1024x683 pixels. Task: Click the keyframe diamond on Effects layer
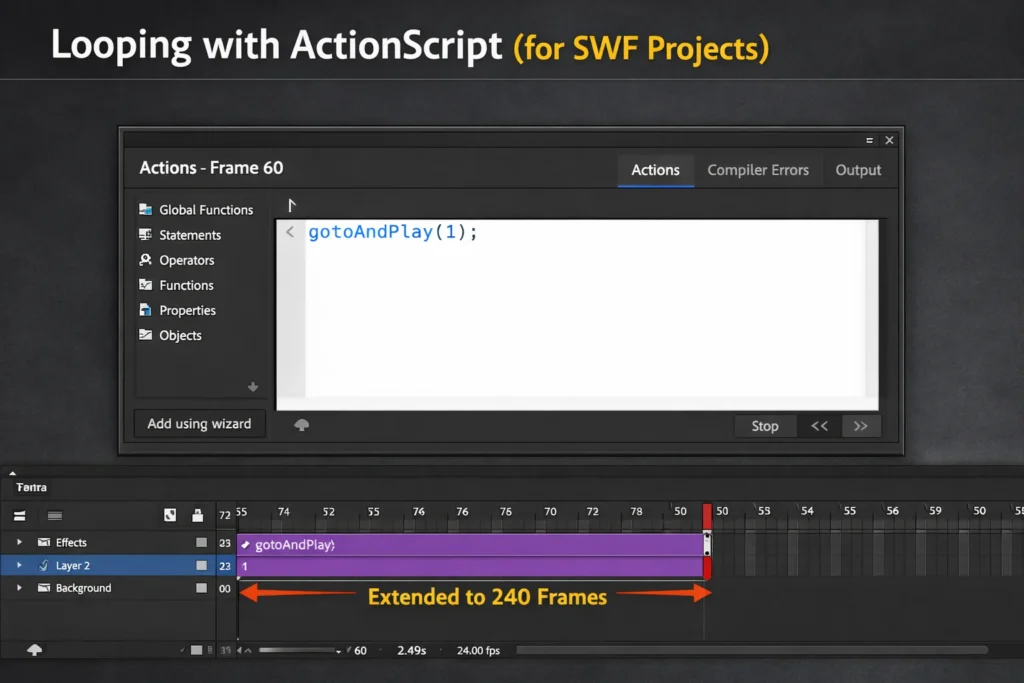pyautogui.click(x=246, y=545)
